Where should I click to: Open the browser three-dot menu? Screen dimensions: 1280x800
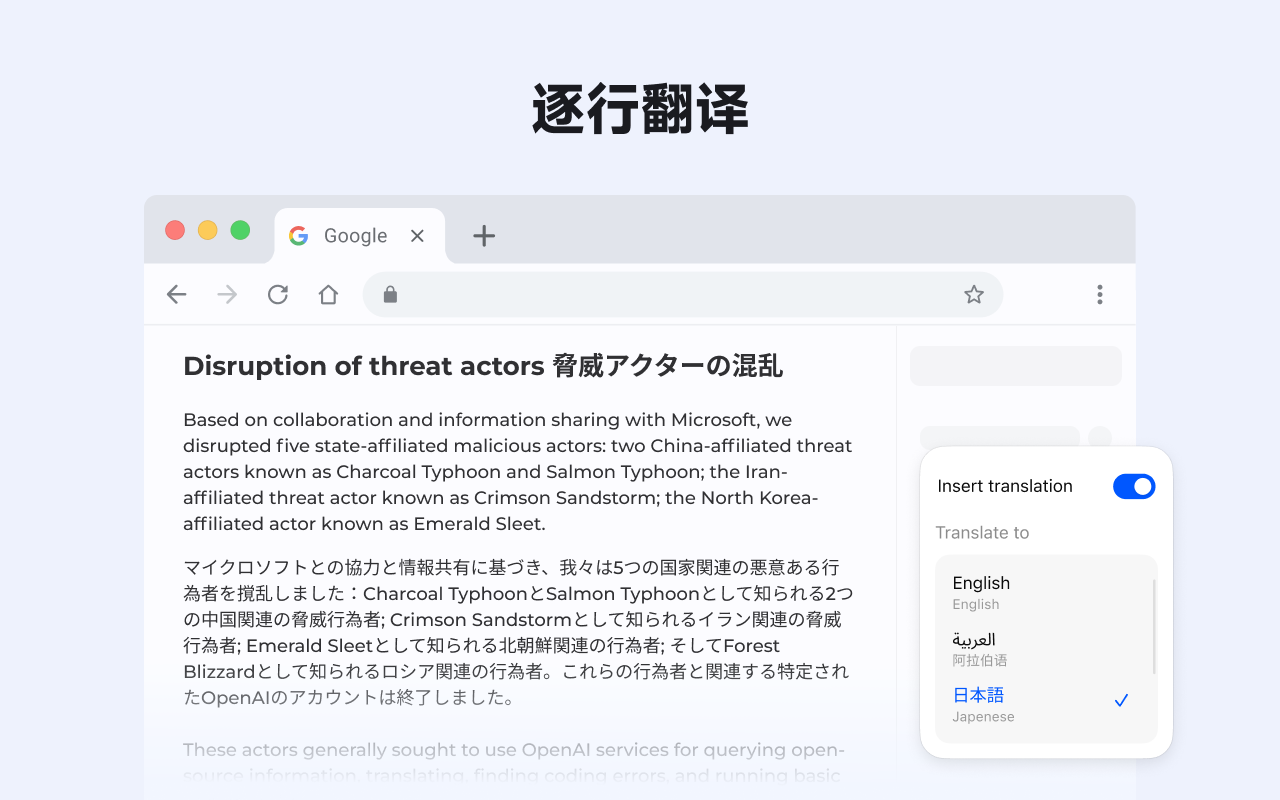coord(1099,294)
